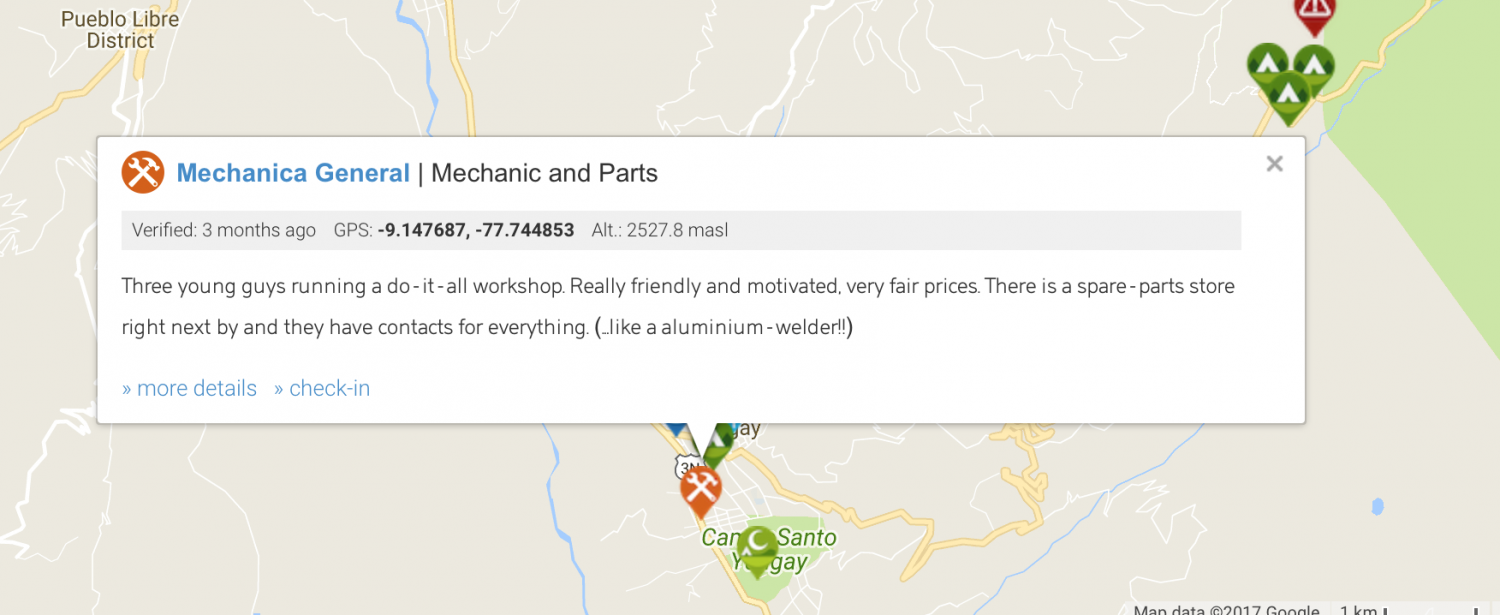Image resolution: width=1500 pixels, height=615 pixels.
Task: Select the upper-left green tent campsite marker
Action: (1266, 64)
